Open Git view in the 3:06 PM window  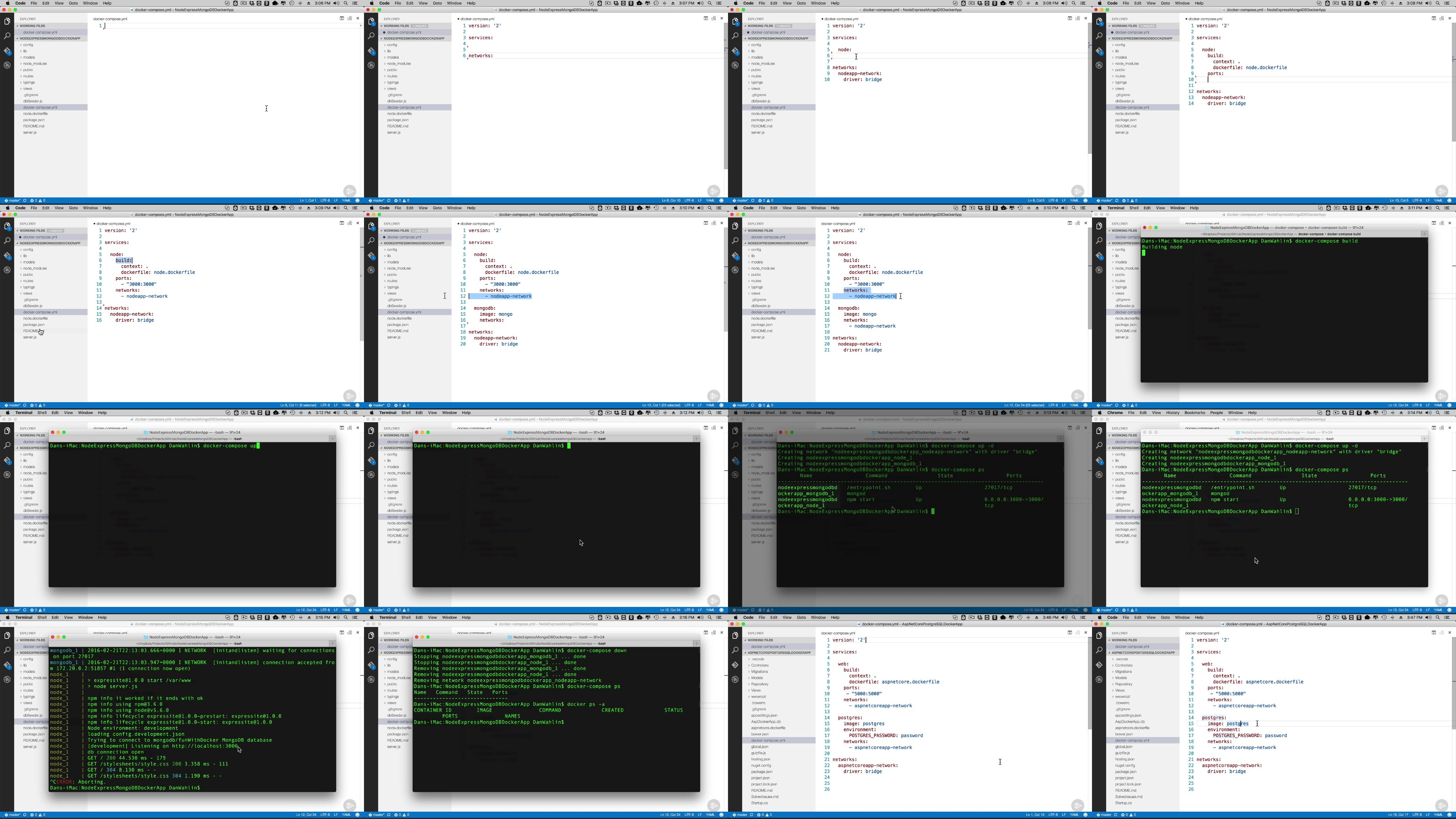pyautogui.click(x=7, y=51)
